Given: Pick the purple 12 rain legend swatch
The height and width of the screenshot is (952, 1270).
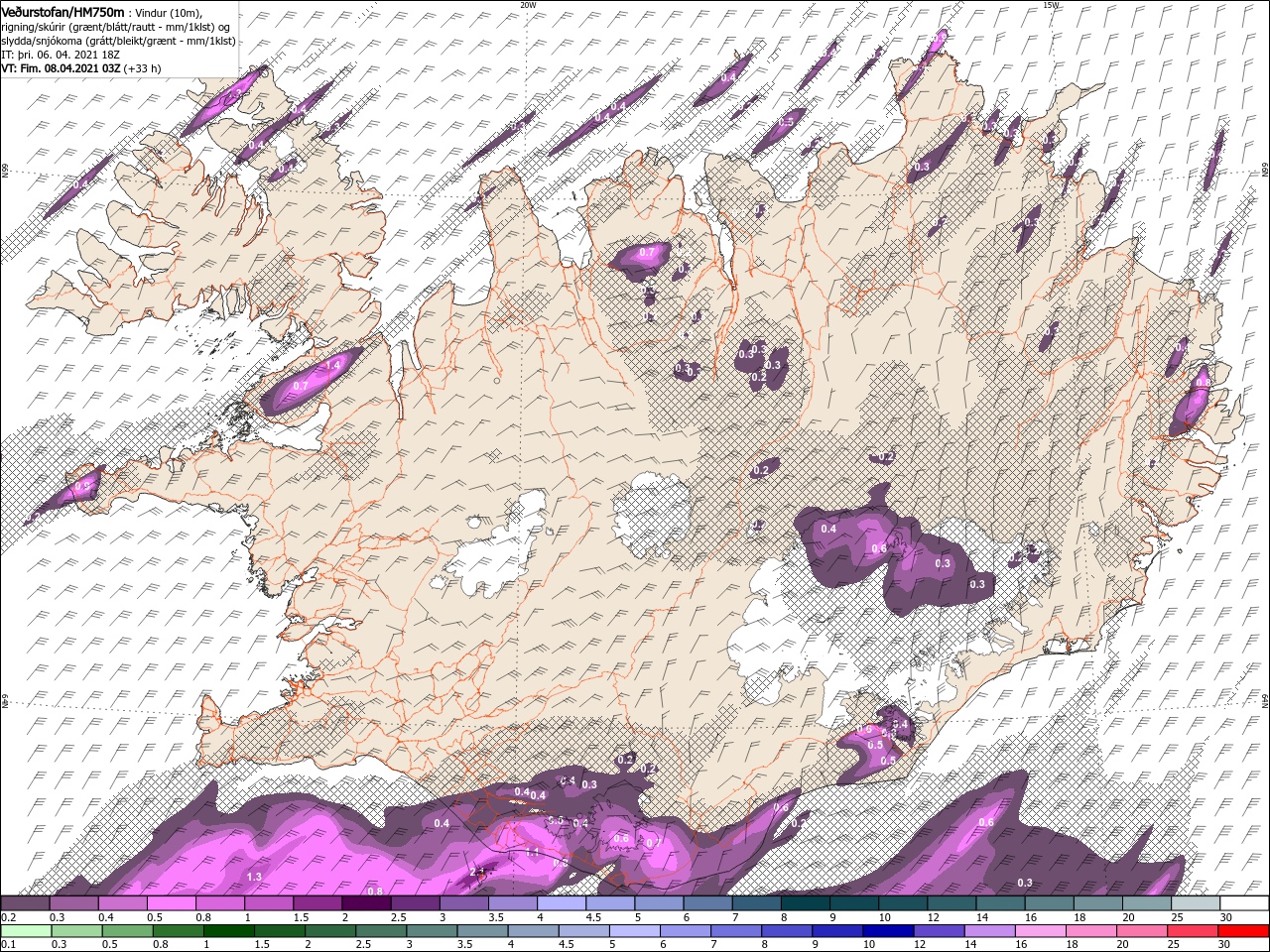Looking at the screenshot, I should coord(939,931).
